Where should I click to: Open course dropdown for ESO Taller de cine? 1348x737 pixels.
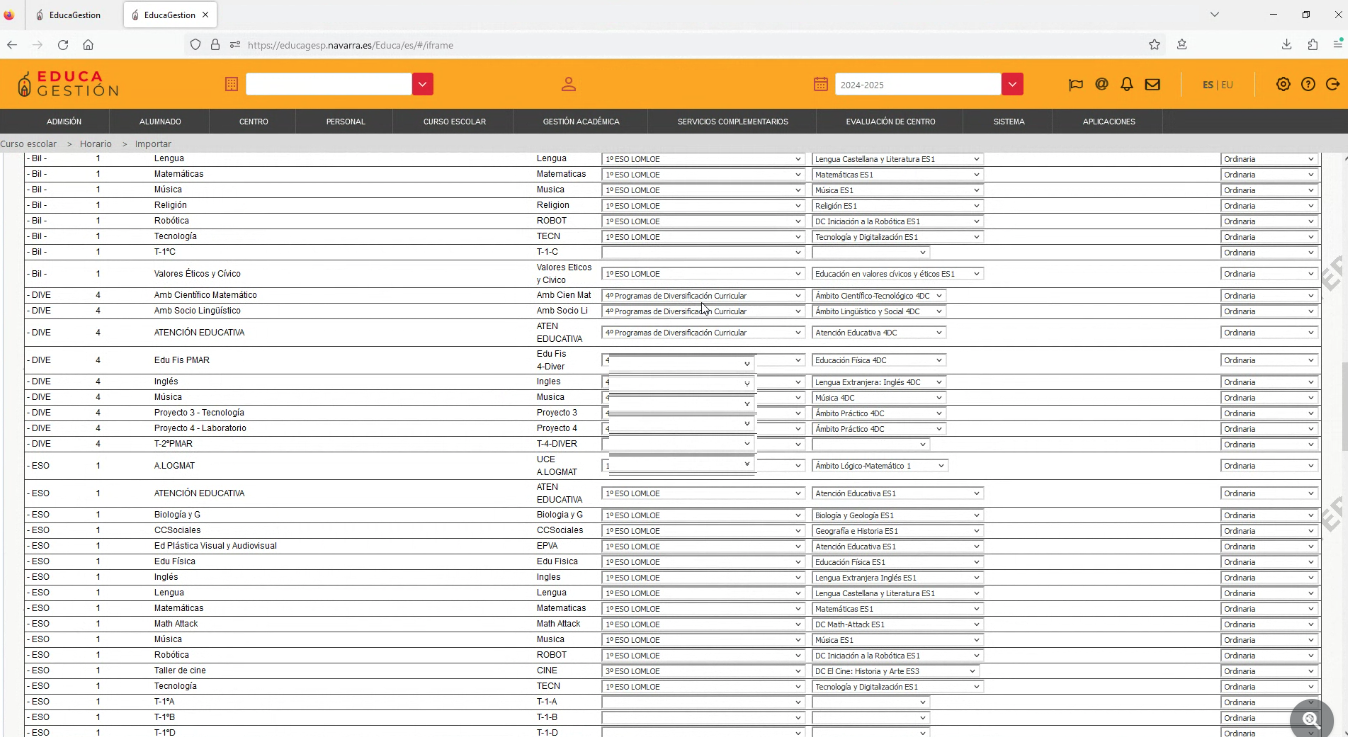(x=703, y=671)
